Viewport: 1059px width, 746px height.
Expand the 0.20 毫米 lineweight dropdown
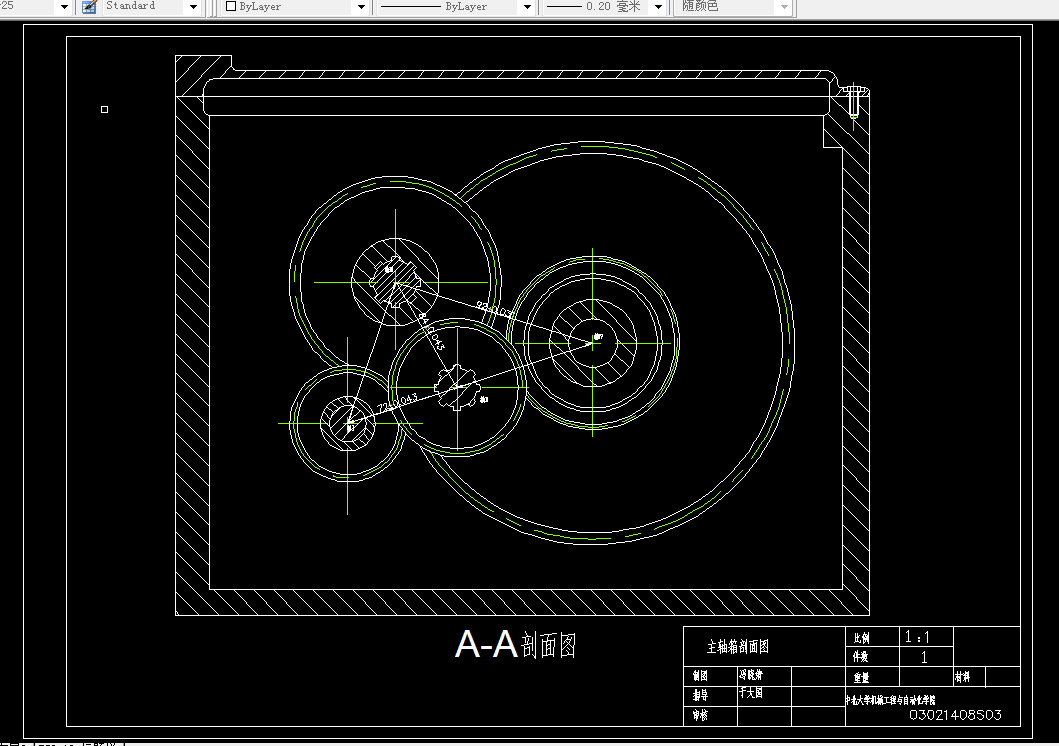(658, 7)
